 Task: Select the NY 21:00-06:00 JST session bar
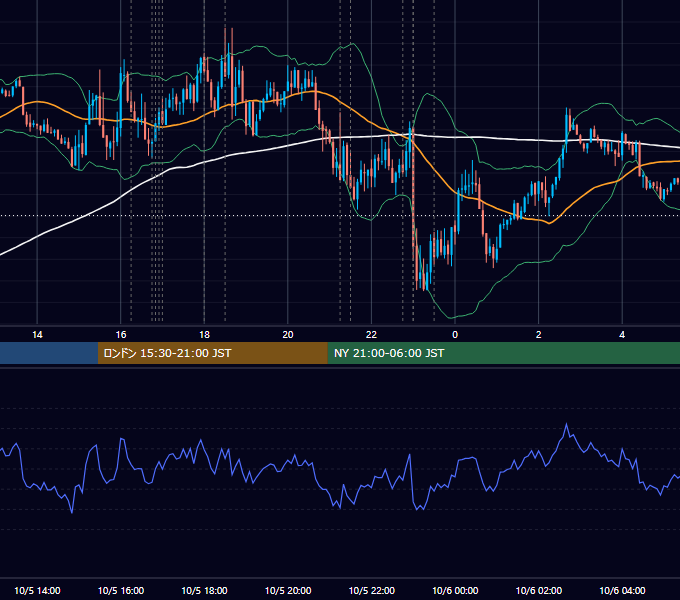pos(503,353)
